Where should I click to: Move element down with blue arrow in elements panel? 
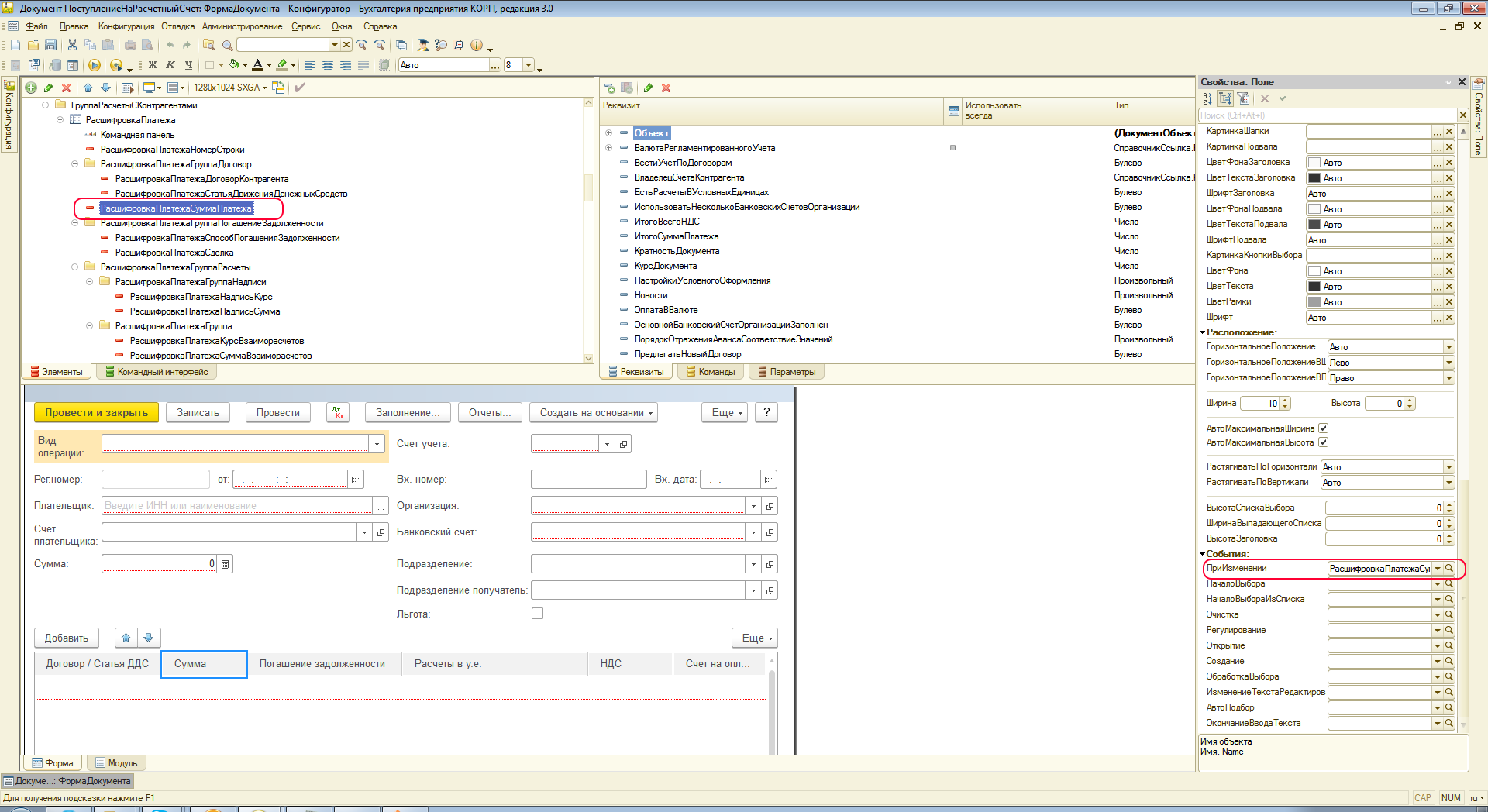point(105,88)
